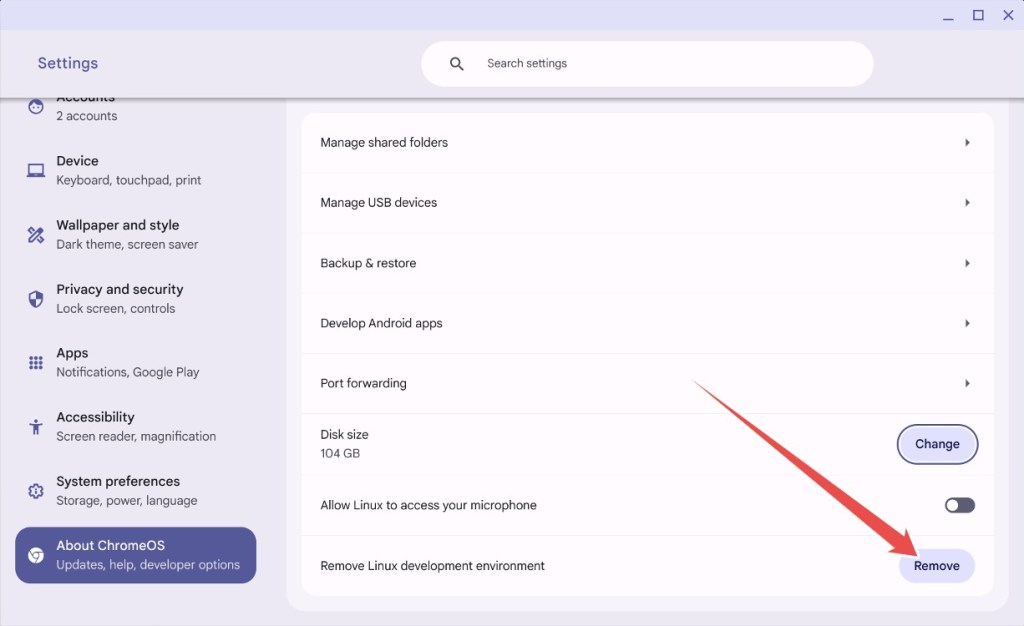Viewport: 1024px width, 626px height.
Task: Click the Accessibility figure icon
Action: coord(36,427)
